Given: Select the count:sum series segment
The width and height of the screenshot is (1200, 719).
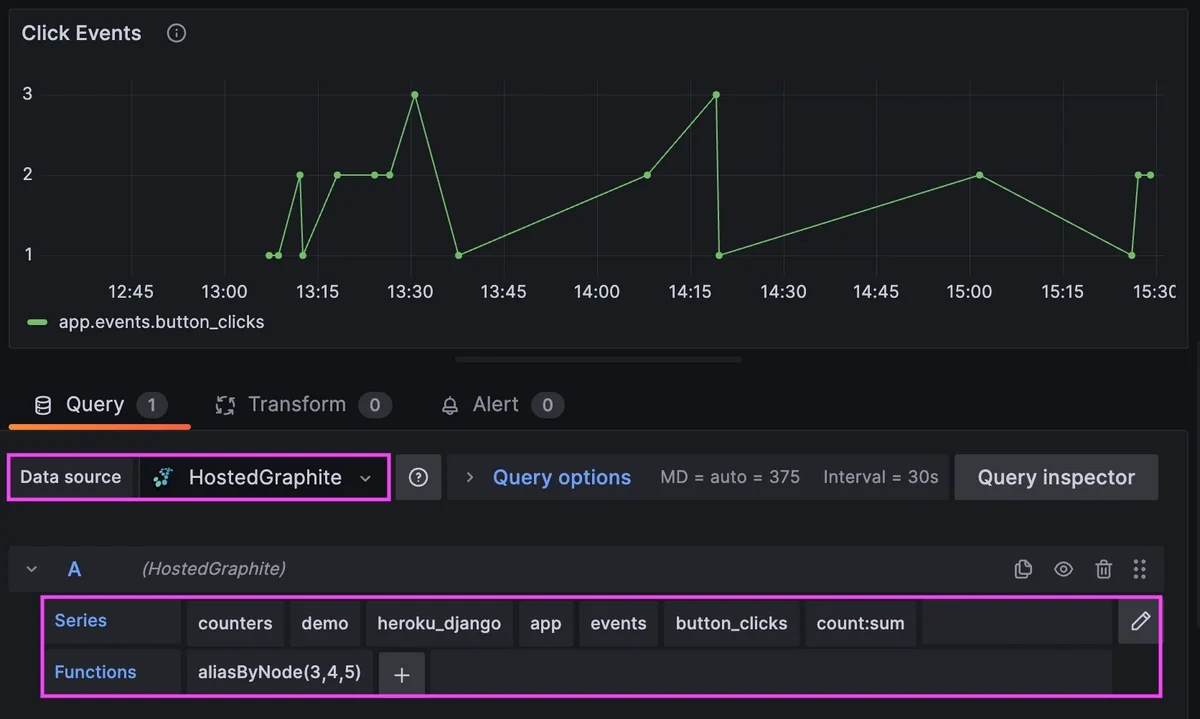Looking at the screenshot, I should pyautogui.click(x=860, y=622).
